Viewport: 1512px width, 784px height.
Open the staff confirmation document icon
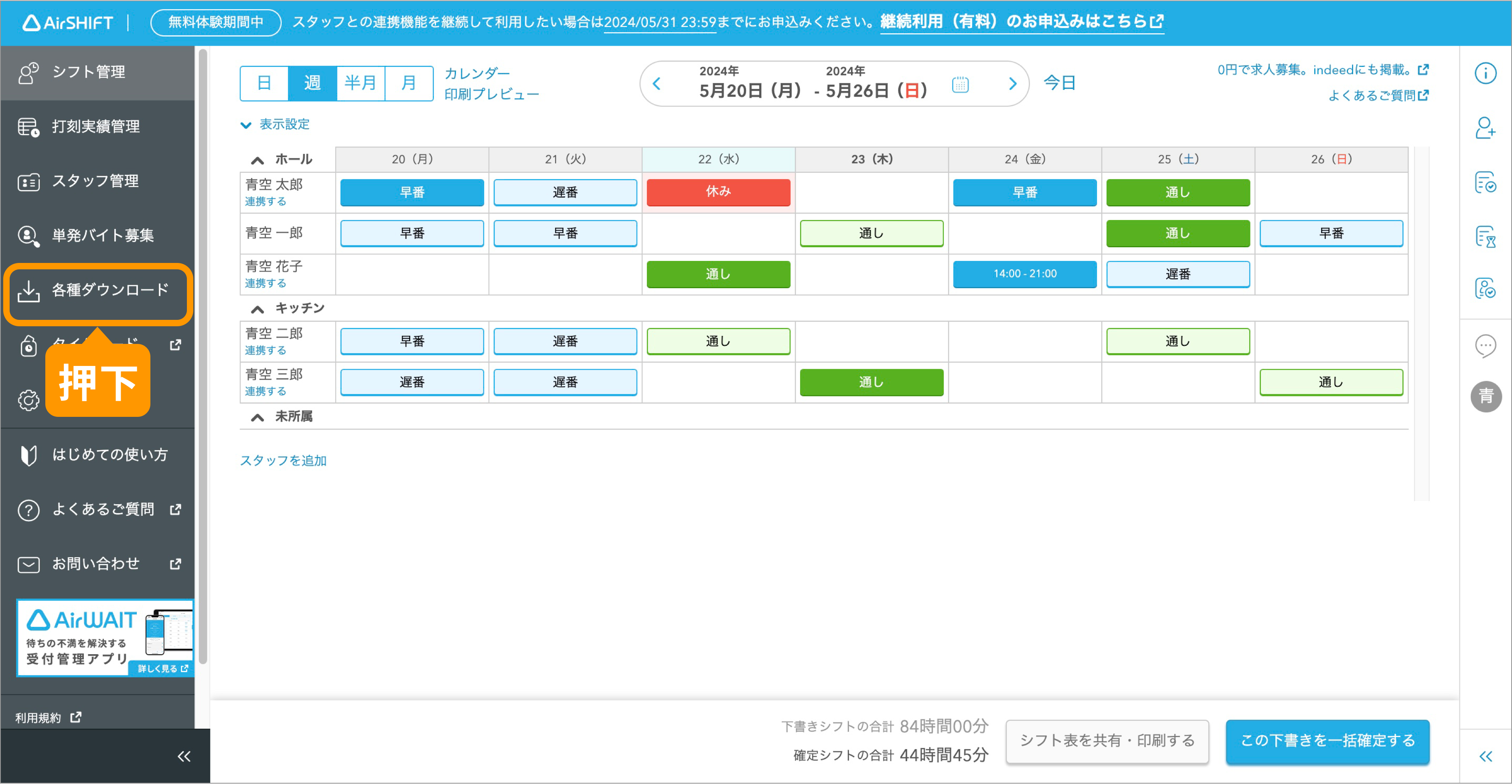(1485, 288)
